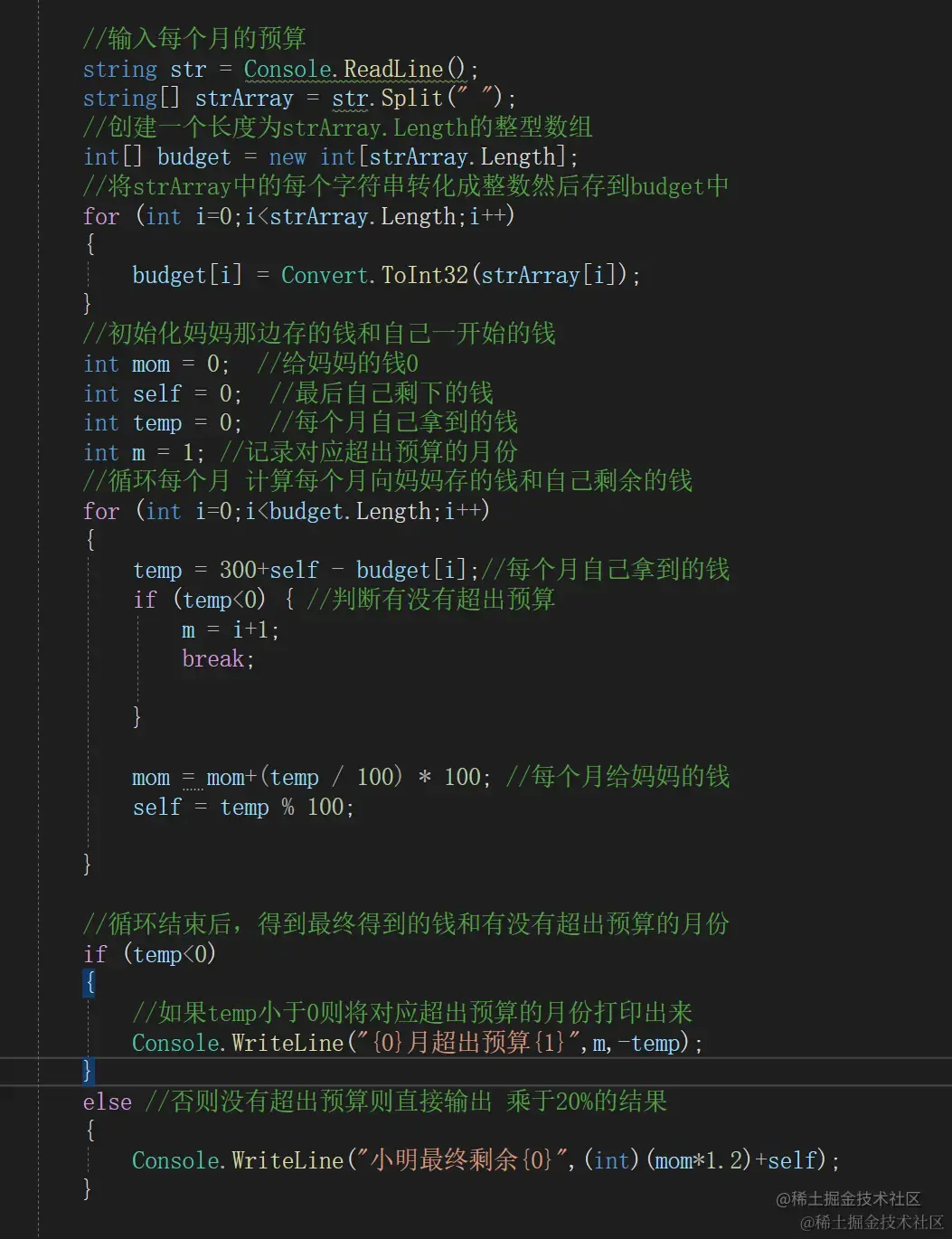Click the comment '//否则没有超出预算则直接输出 乘于20%的结果'
The height and width of the screenshot is (1239, 952).
coord(407,1102)
